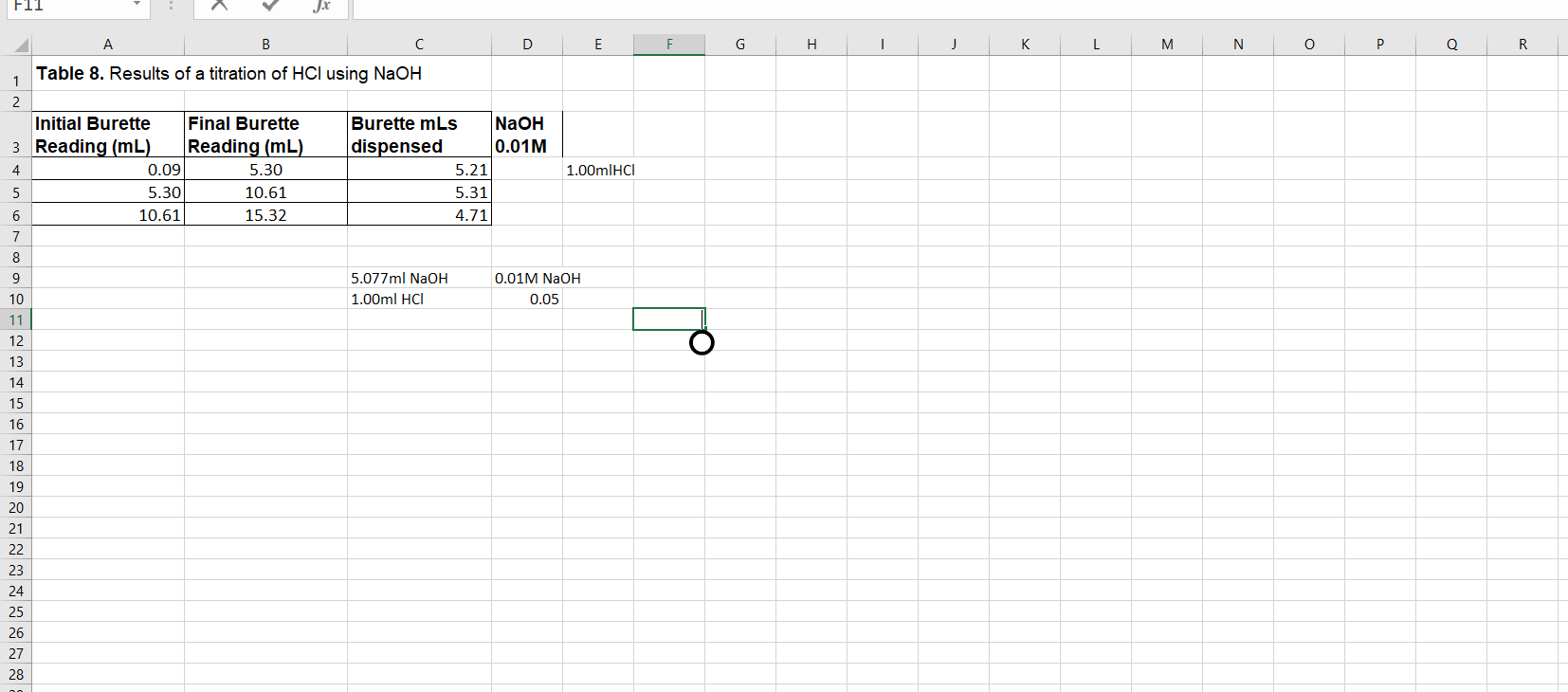
Task: Select column F header
Action: 669,45
